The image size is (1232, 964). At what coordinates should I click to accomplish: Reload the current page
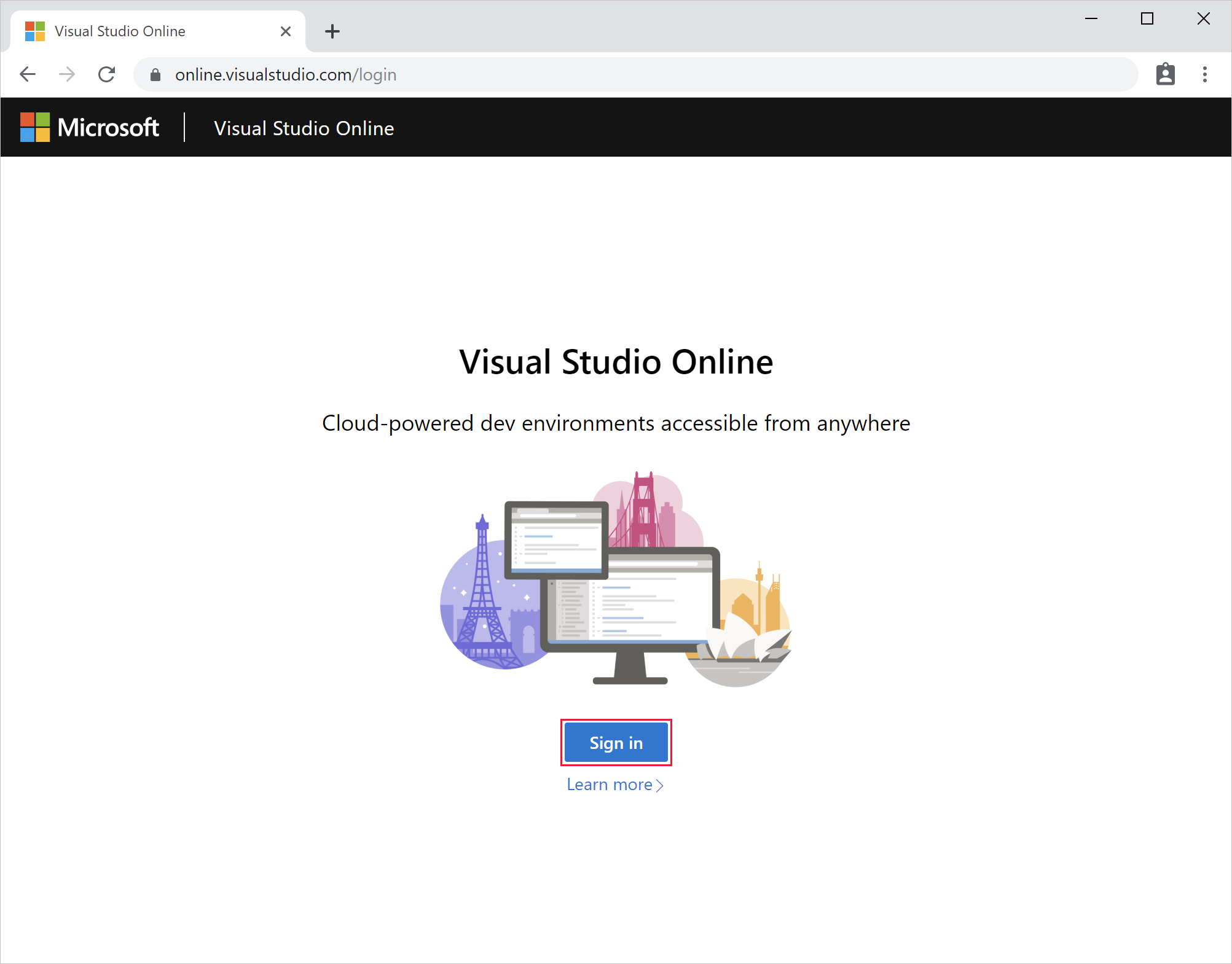point(106,74)
